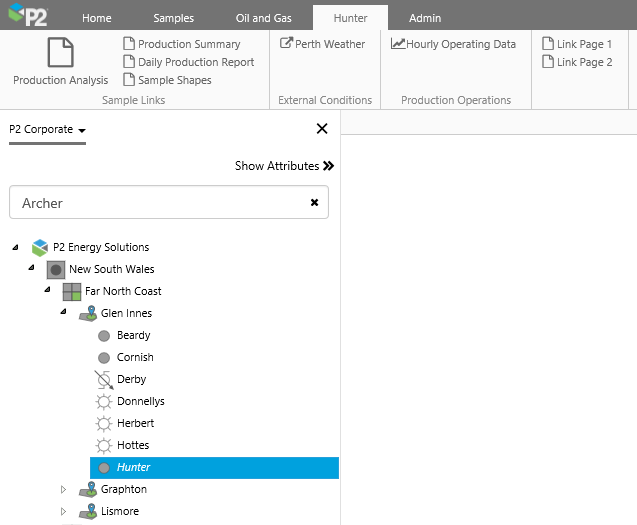
Task: Click the Far North Coast grid icon
Action: coord(72,291)
